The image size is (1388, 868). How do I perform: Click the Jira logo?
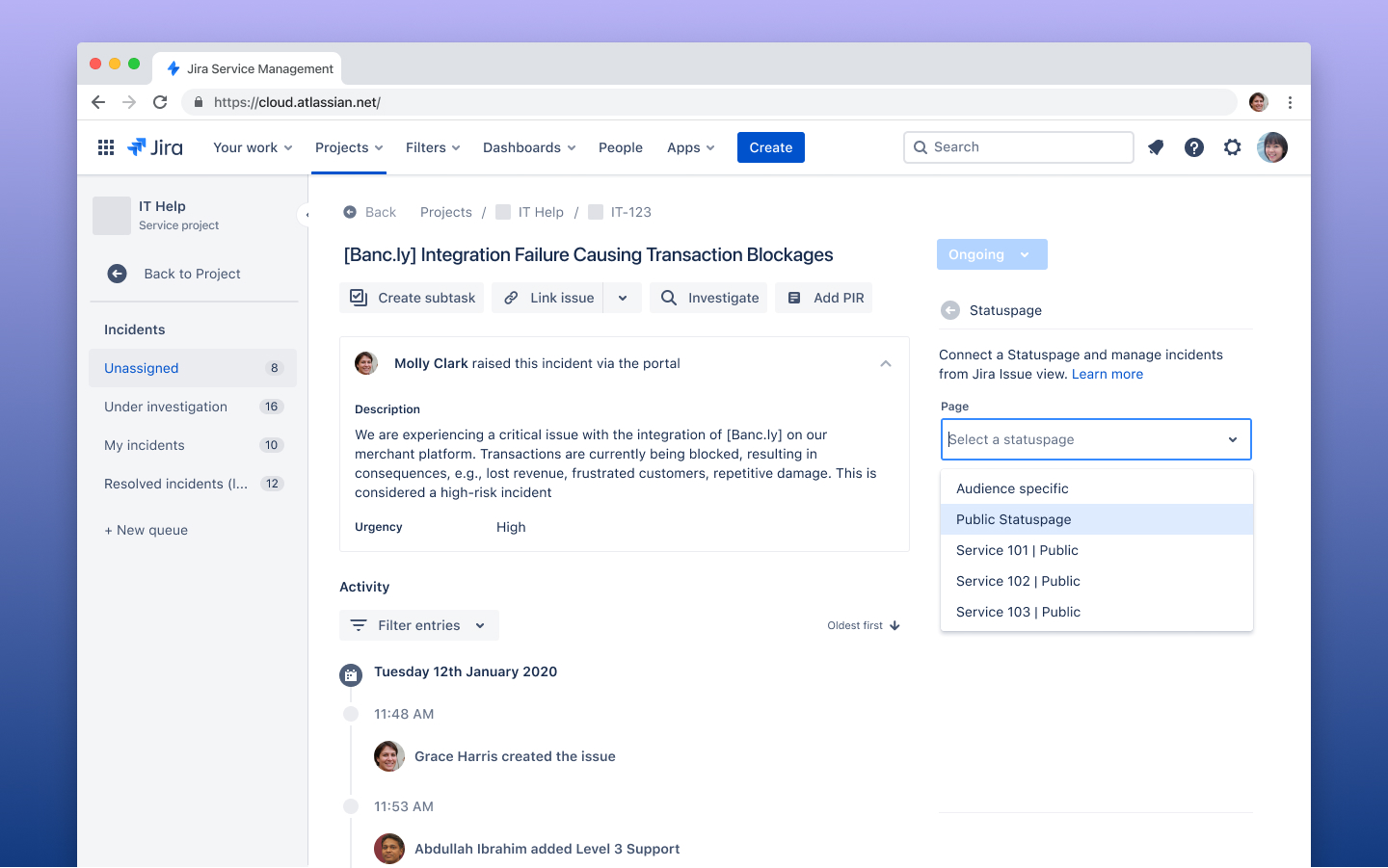tap(154, 146)
